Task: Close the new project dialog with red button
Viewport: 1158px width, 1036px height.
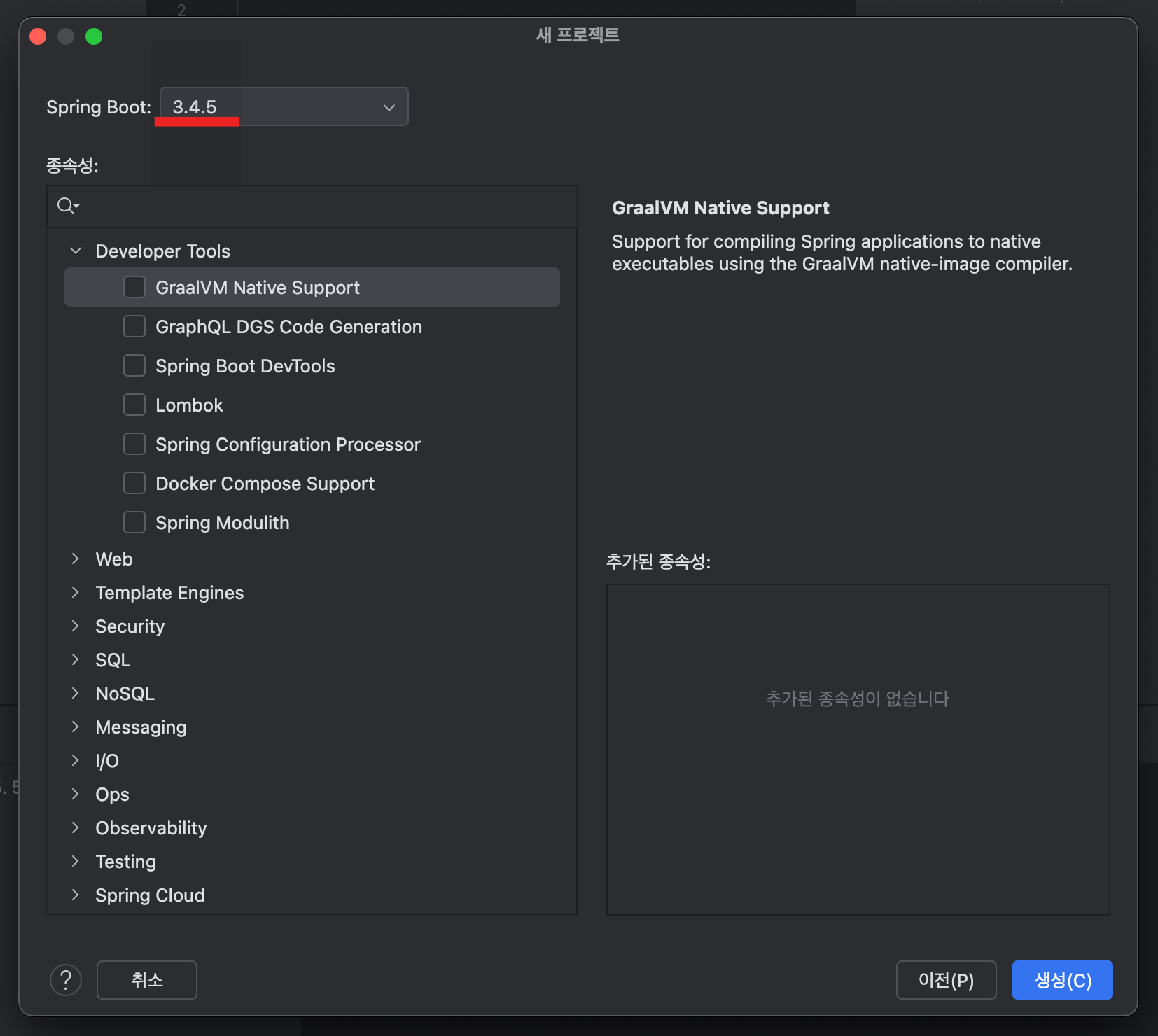Action: pyautogui.click(x=38, y=36)
